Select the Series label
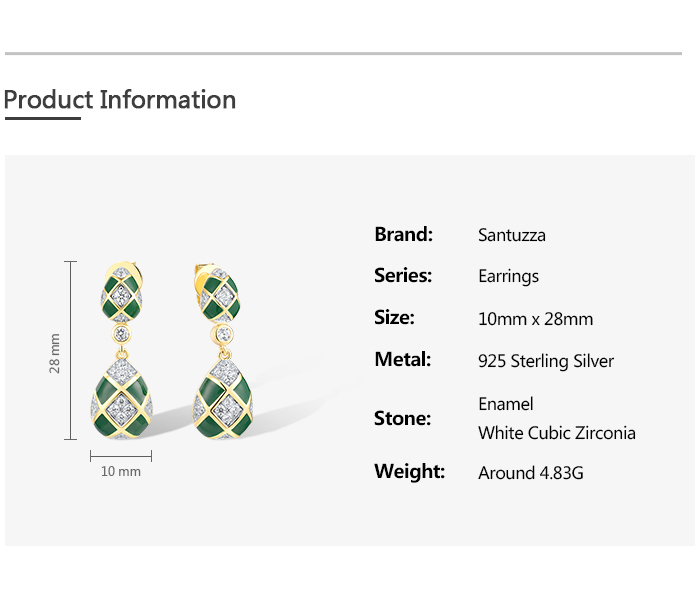The image size is (700, 596). coord(403,276)
